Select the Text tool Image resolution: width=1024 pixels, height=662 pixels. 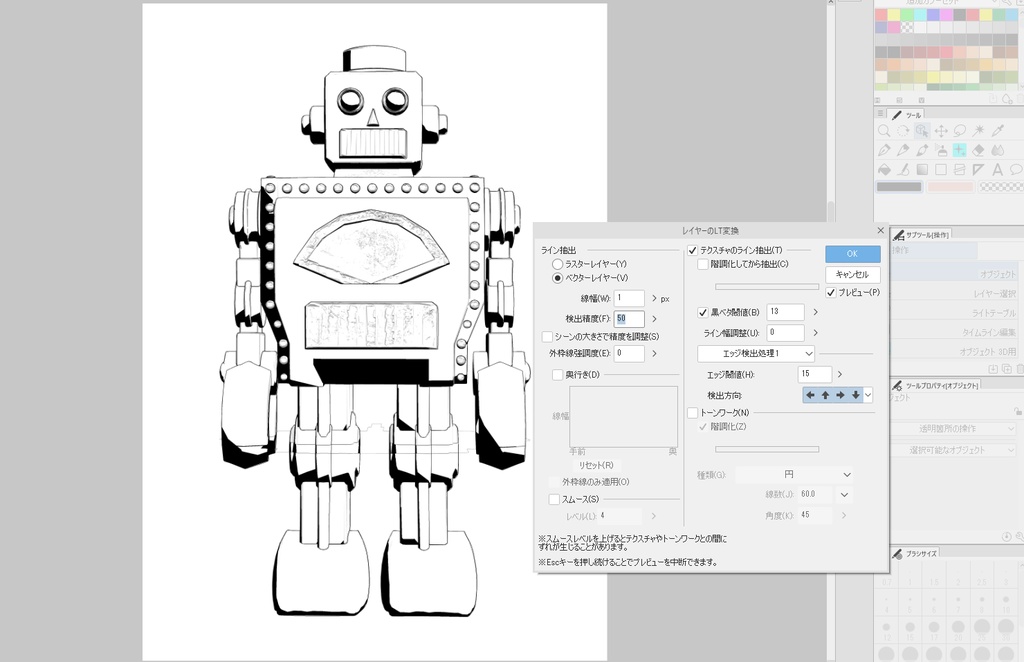point(997,169)
